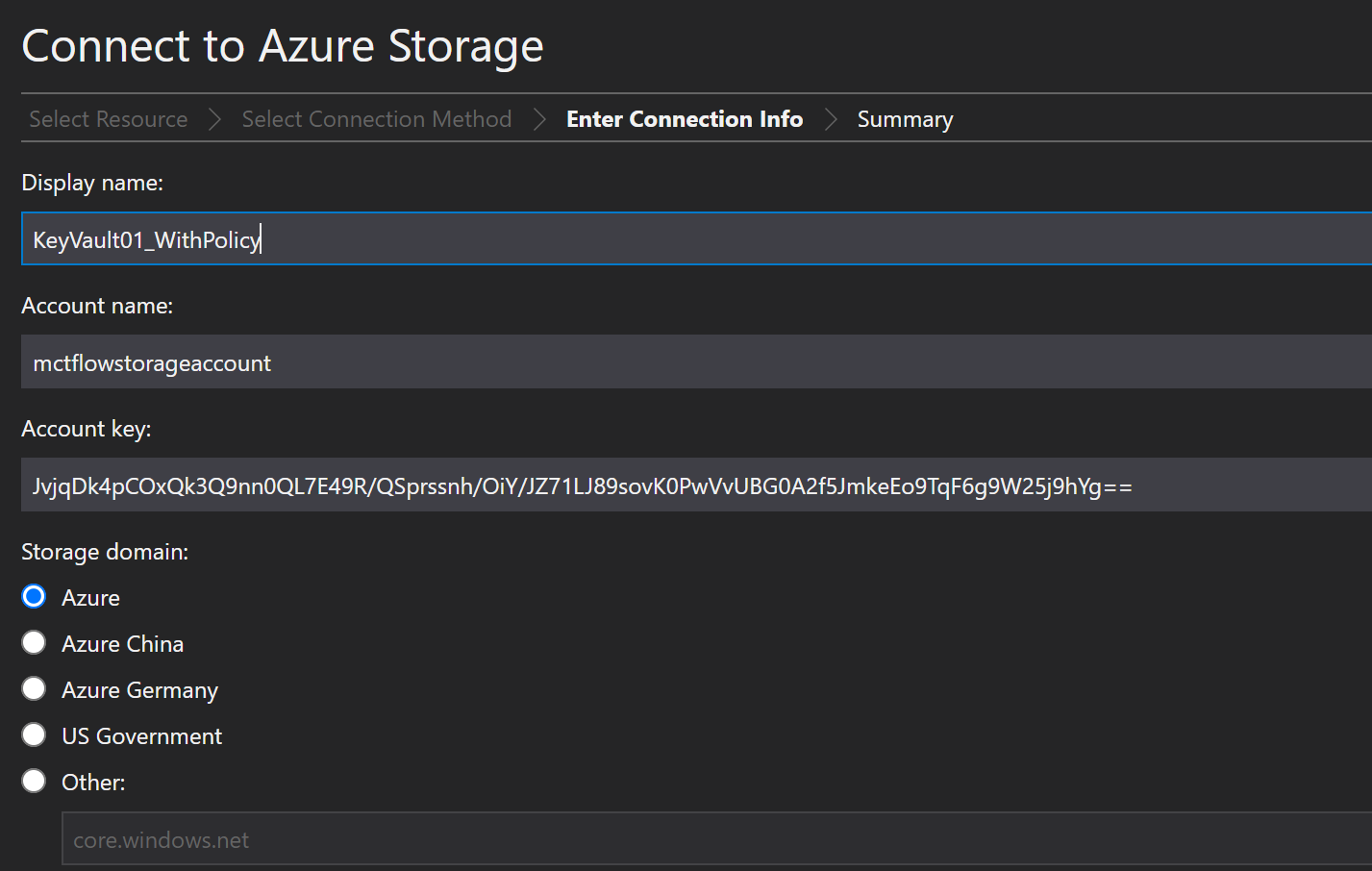Pick the US Government radio button
The image size is (1372, 871).
[x=34, y=735]
